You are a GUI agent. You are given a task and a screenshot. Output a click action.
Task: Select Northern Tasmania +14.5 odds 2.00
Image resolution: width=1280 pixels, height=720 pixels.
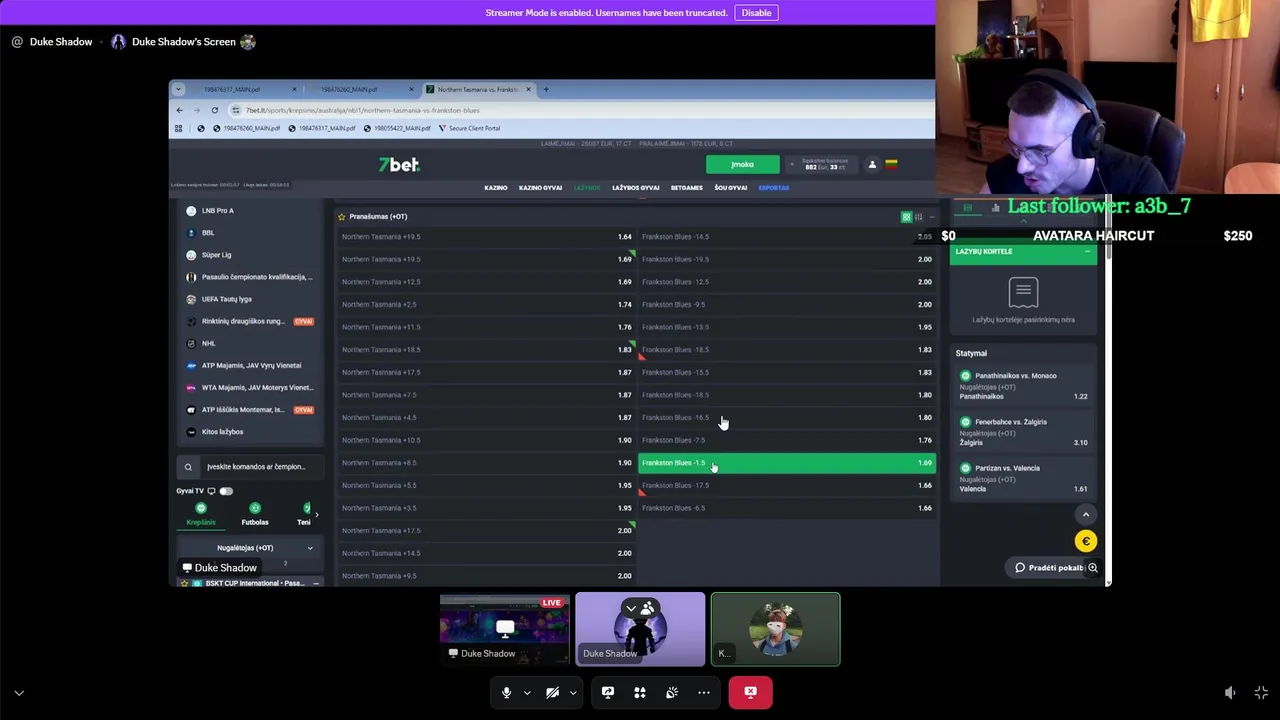click(x=487, y=553)
